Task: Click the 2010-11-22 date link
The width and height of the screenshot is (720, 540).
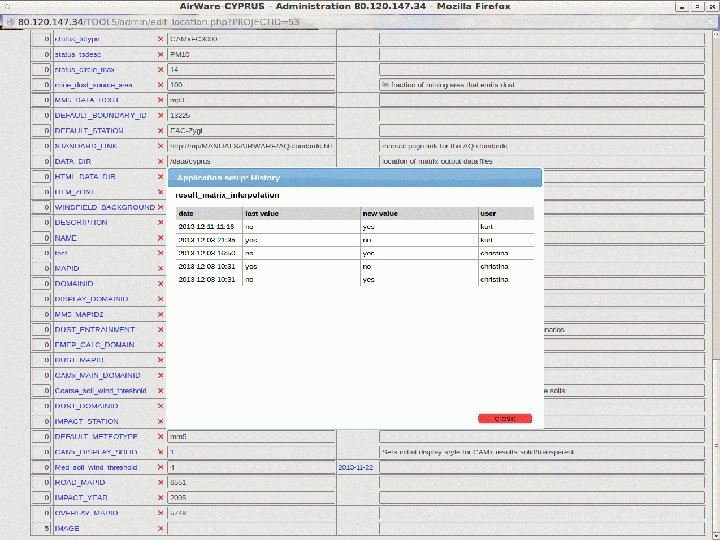Action: tap(356, 467)
